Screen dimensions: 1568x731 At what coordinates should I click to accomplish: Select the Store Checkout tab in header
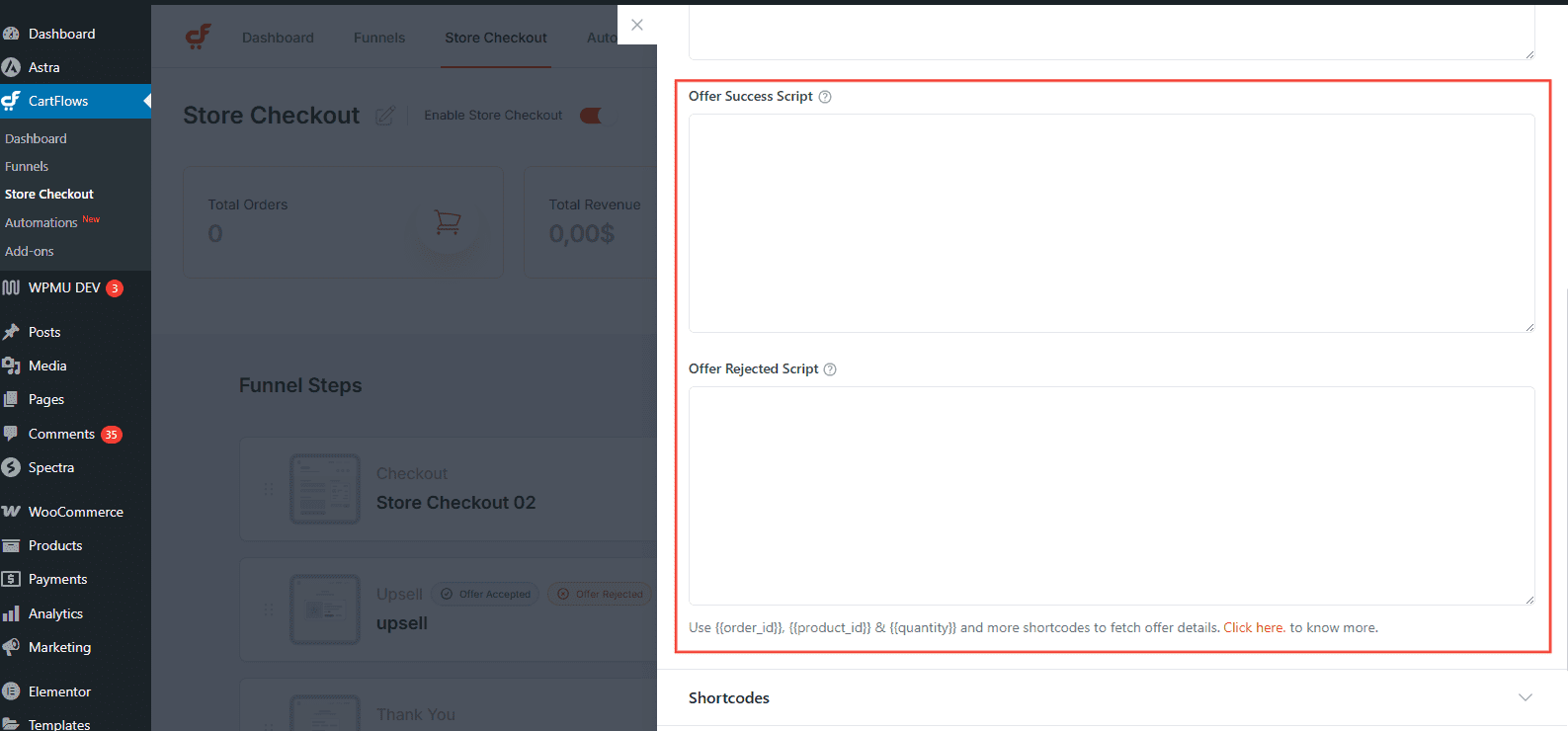[496, 38]
